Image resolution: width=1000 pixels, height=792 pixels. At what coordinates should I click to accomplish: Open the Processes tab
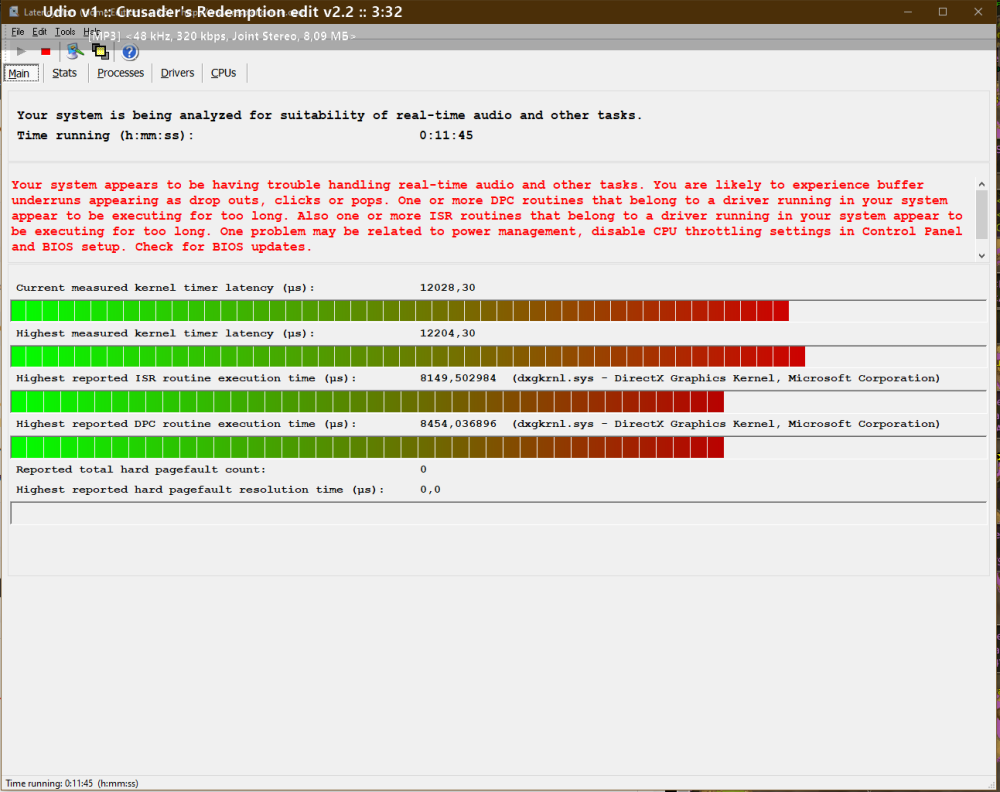coord(121,73)
